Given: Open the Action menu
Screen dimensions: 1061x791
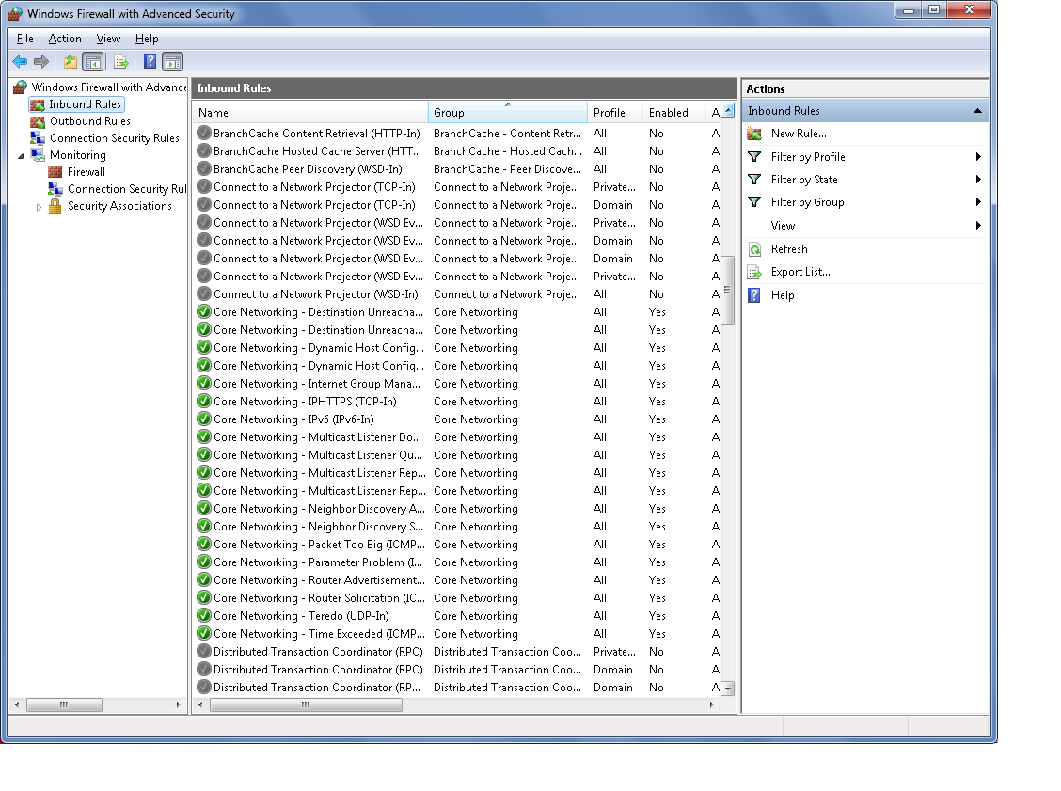Looking at the screenshot, I should [x=65, y=39].
